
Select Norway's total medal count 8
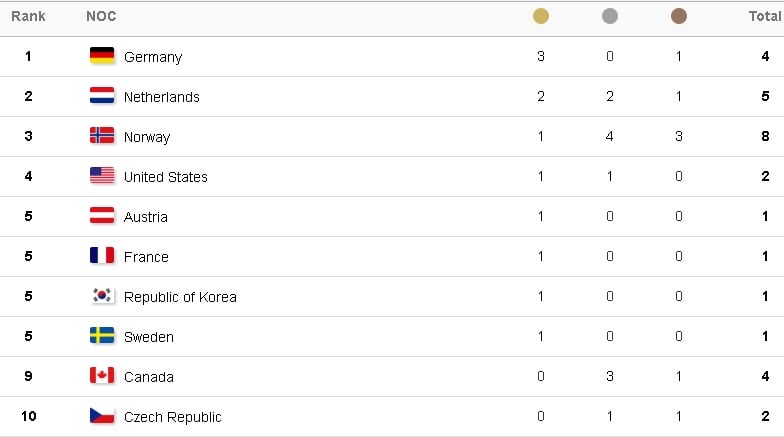(x=765, y=136)
